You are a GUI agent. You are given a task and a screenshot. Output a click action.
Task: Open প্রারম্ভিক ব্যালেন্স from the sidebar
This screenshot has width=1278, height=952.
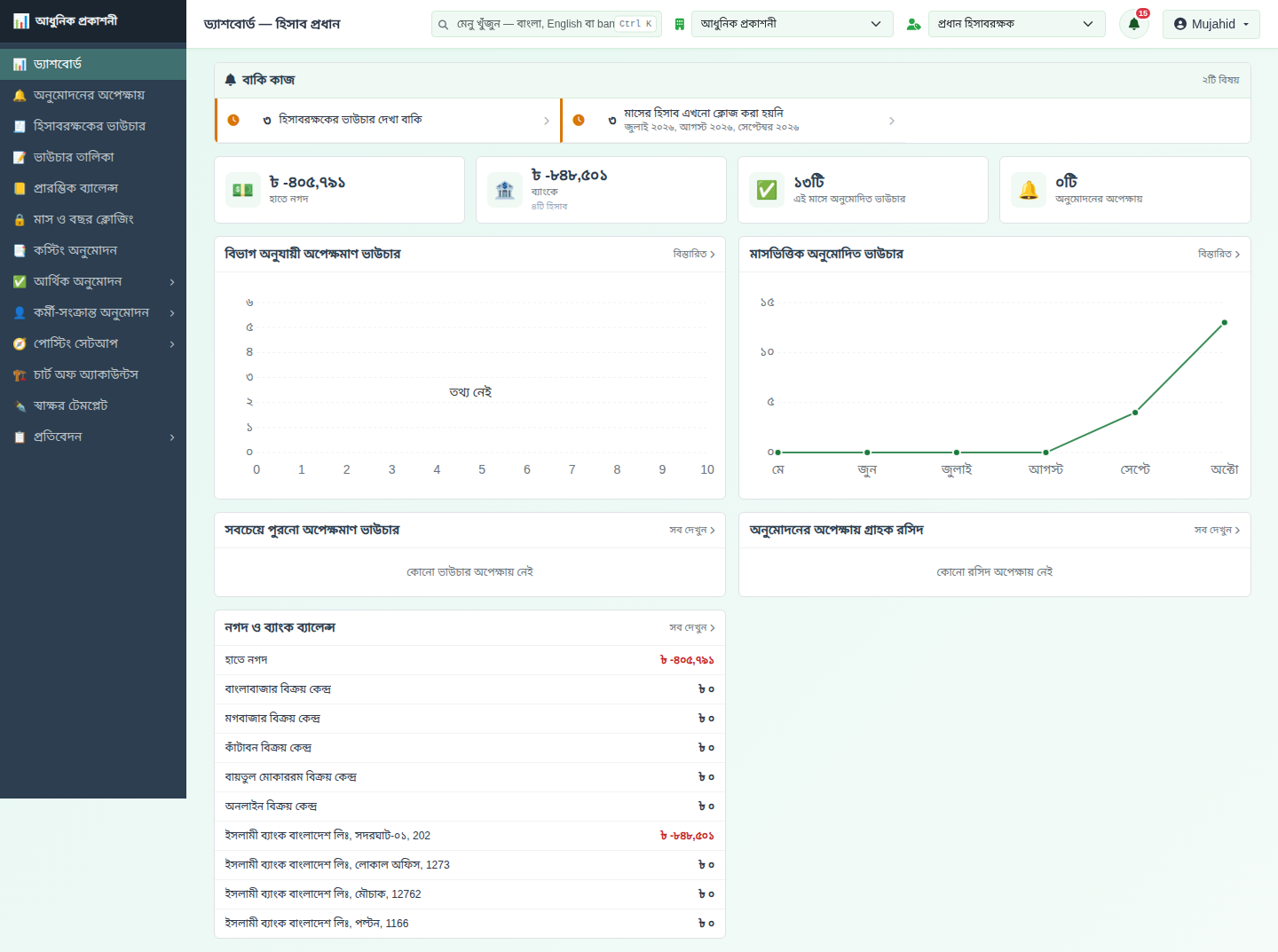click(93, 188)
